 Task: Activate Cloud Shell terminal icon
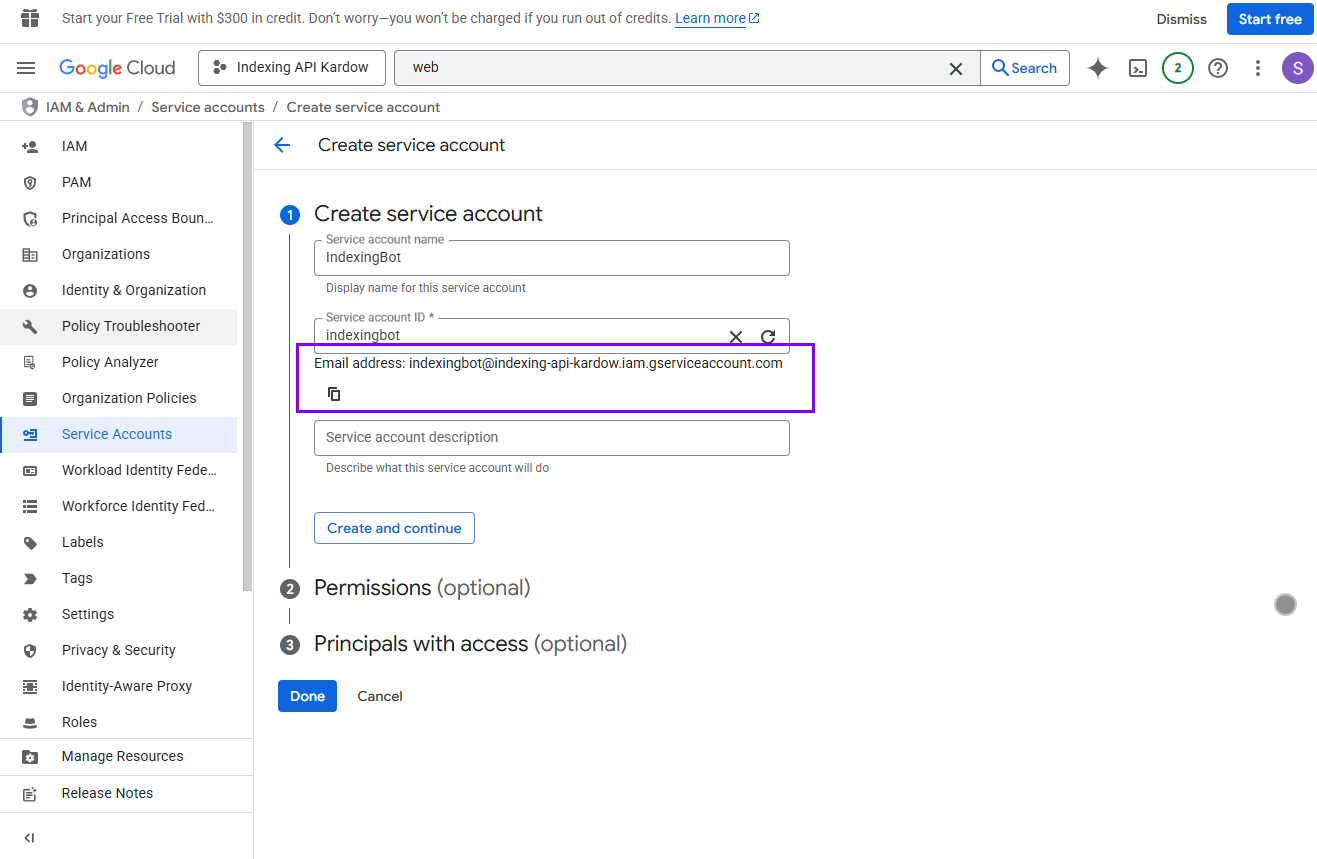tap(1138, 68)
